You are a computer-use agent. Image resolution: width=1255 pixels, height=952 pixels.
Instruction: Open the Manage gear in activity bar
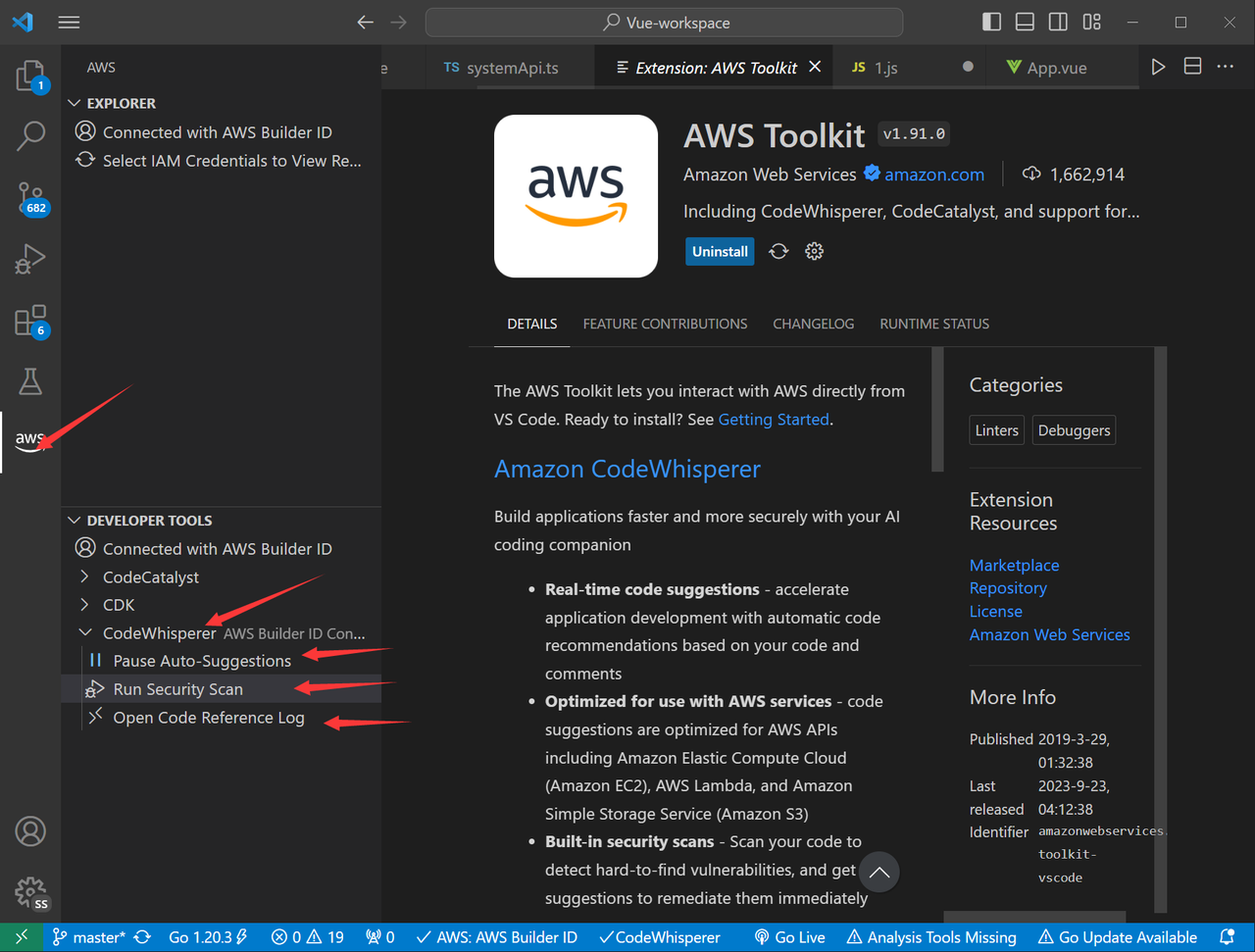point(30,892)
